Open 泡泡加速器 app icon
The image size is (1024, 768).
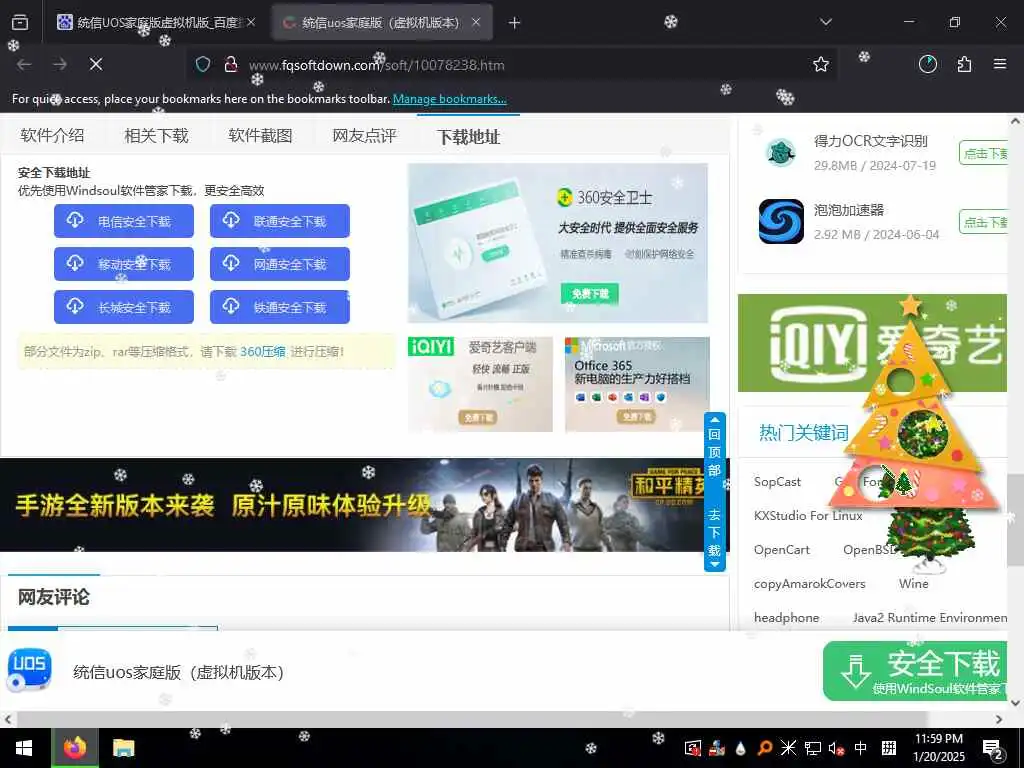(x=781, y=221)
